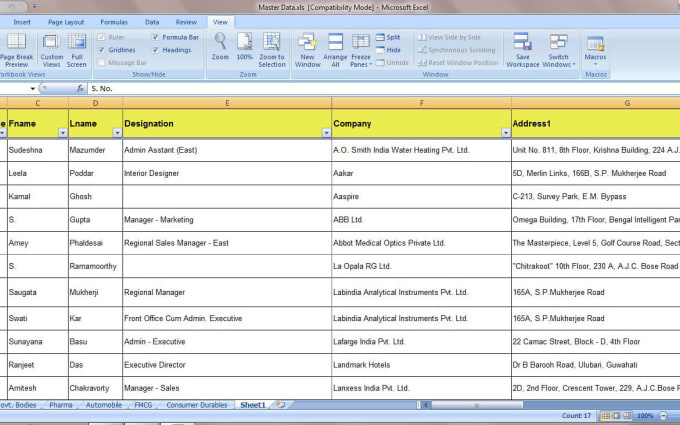This screenshot has height=425, width=680.
Task: Switch to the Pharma sheet tab
Action: [61, 405]
